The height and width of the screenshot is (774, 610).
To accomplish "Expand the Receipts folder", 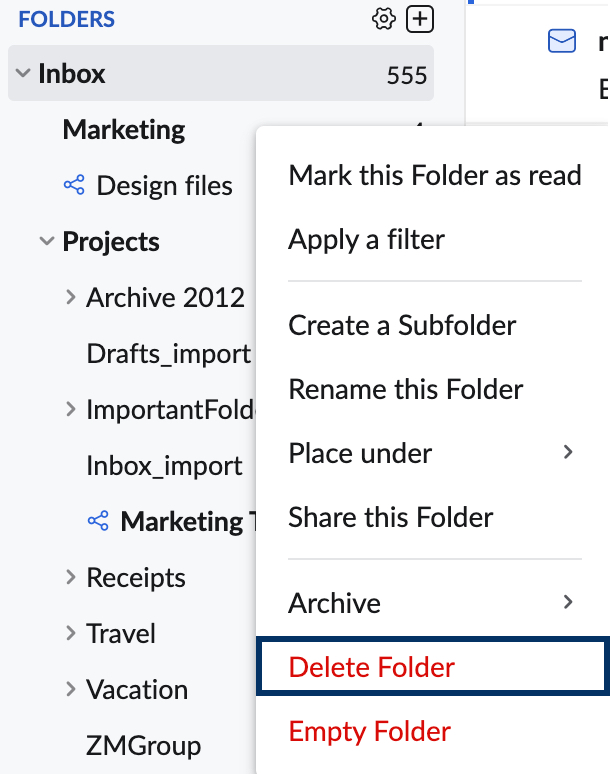I will point(70,577).
